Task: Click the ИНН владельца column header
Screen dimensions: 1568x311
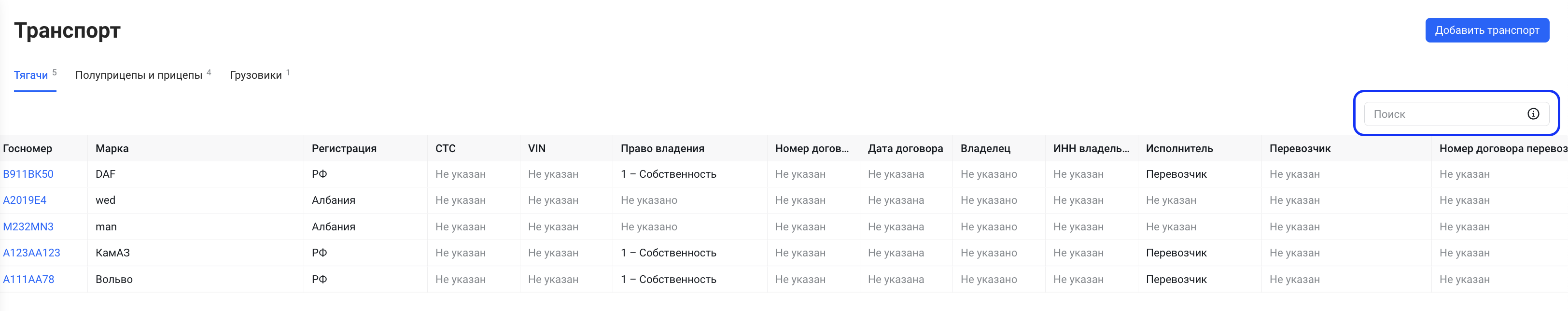Action: click(1091, 149)
